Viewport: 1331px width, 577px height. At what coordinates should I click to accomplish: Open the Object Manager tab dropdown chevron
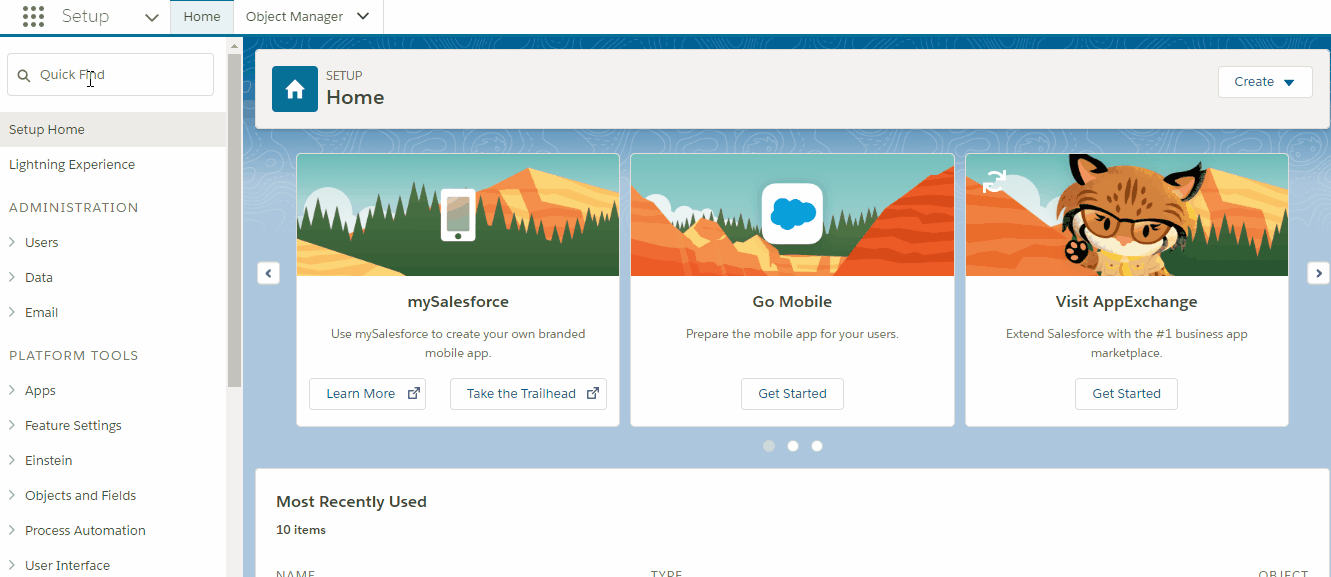click(363, 17)
